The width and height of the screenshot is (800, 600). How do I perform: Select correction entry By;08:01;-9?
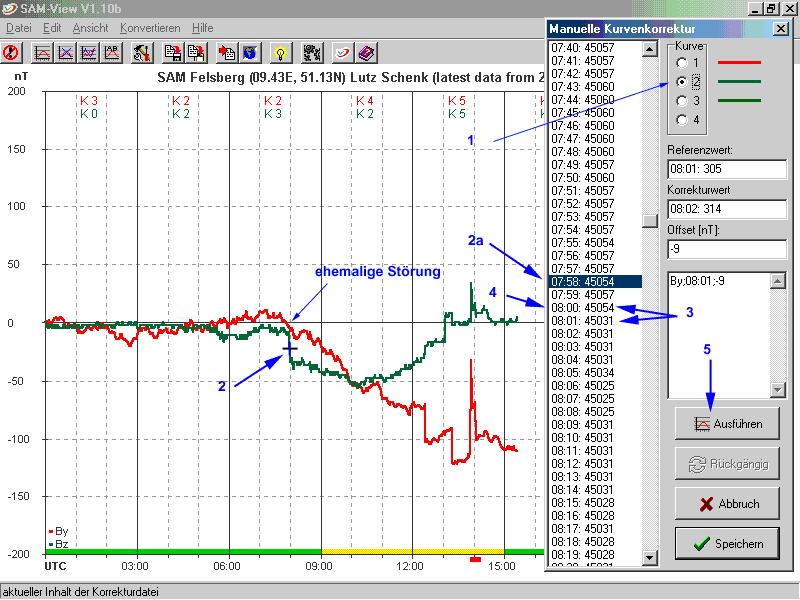[x=697, y=281]
